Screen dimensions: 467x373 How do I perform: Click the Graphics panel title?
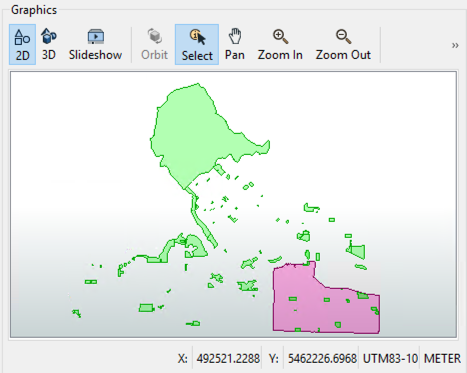point(34,10)
